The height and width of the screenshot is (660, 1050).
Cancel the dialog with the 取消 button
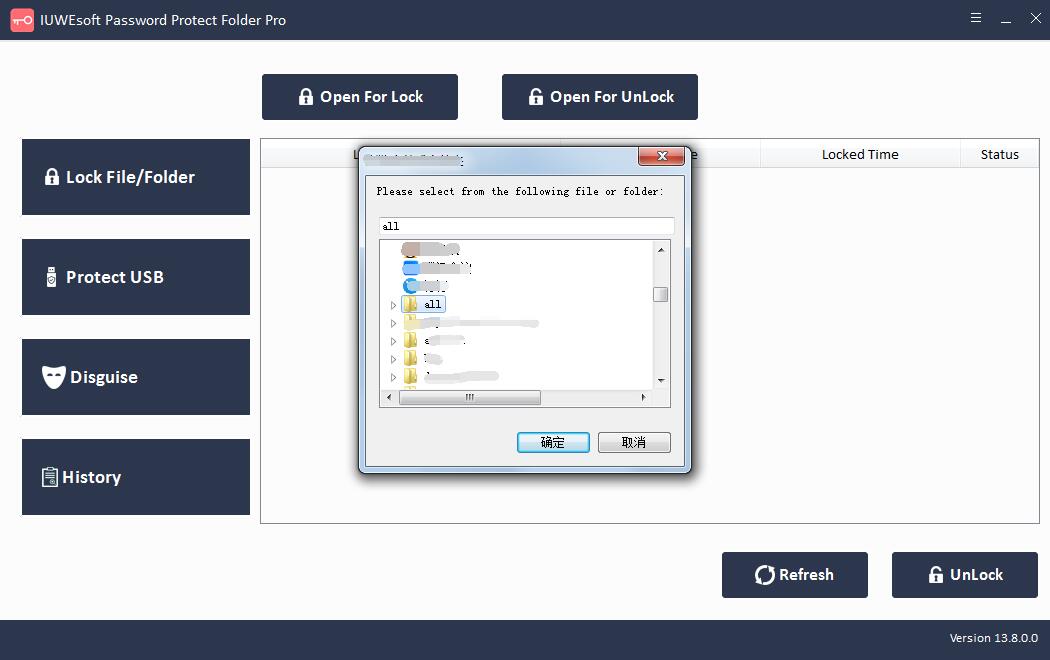pyautogui.click(x=634, y=442)
